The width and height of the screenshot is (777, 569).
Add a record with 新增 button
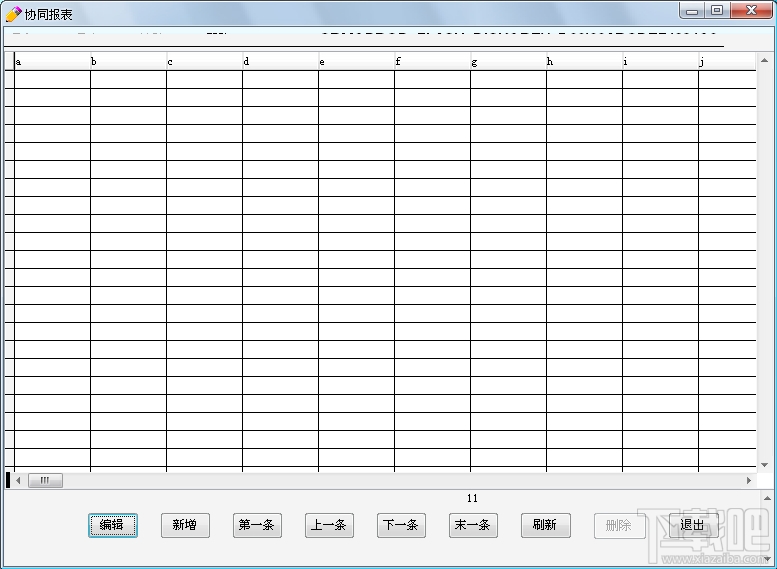point(185,525)
